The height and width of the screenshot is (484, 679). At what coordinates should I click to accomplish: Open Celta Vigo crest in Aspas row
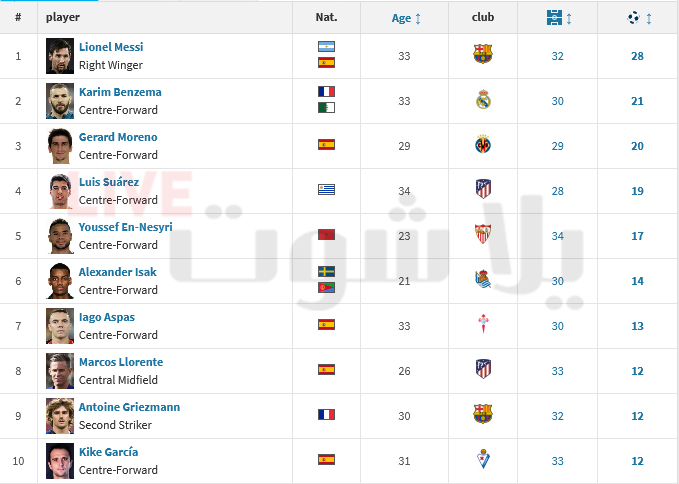point(483,324)
